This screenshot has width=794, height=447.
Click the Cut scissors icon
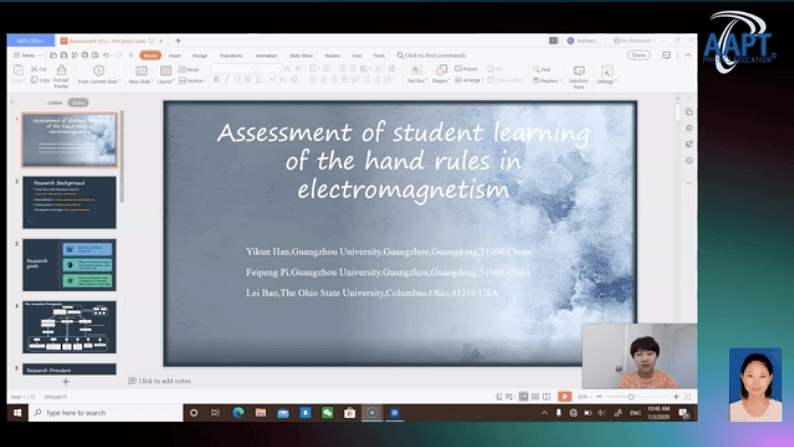34,69
